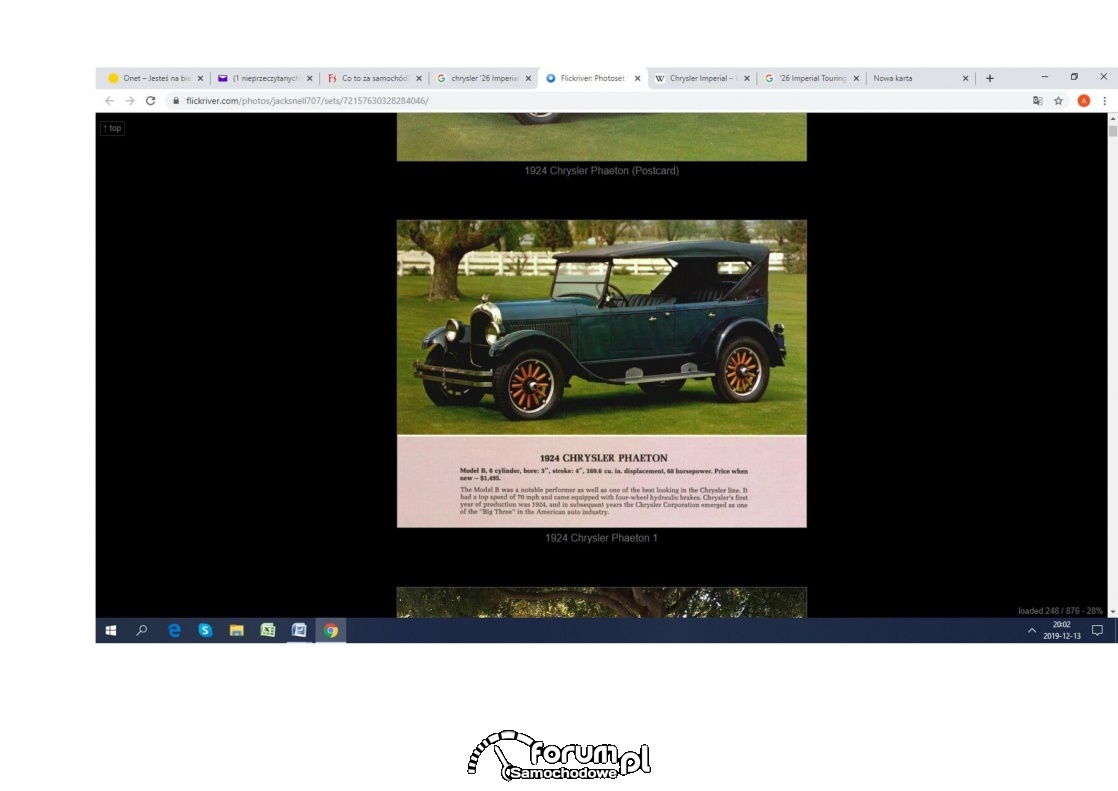
Task: Close the Chrysler Imperial Wikipedia tab
Action: pos(747,78)
